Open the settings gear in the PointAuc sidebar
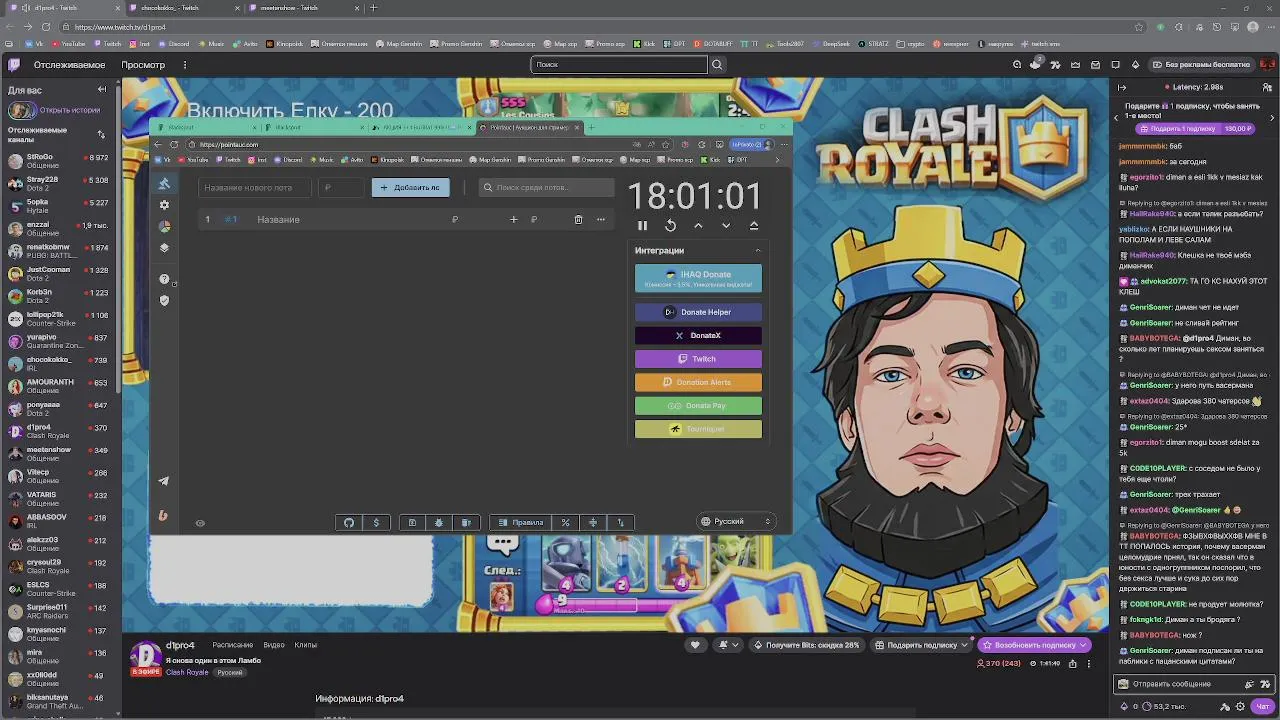The image size is (1280, 720). [x=164, y=204]
